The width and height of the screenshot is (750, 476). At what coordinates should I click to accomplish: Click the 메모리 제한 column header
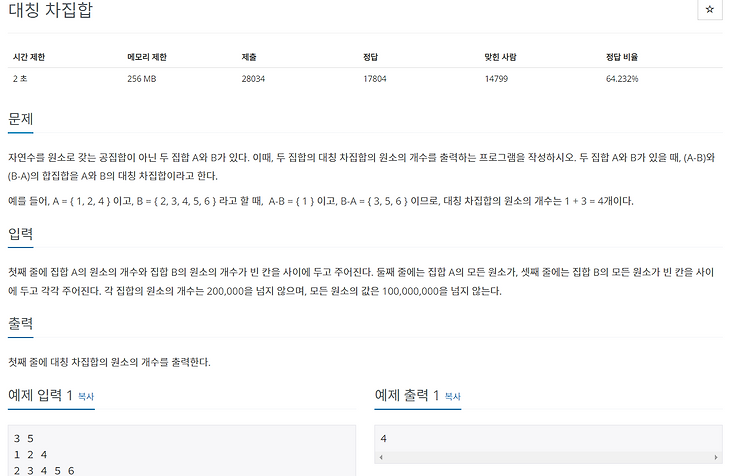click(147, 57)
